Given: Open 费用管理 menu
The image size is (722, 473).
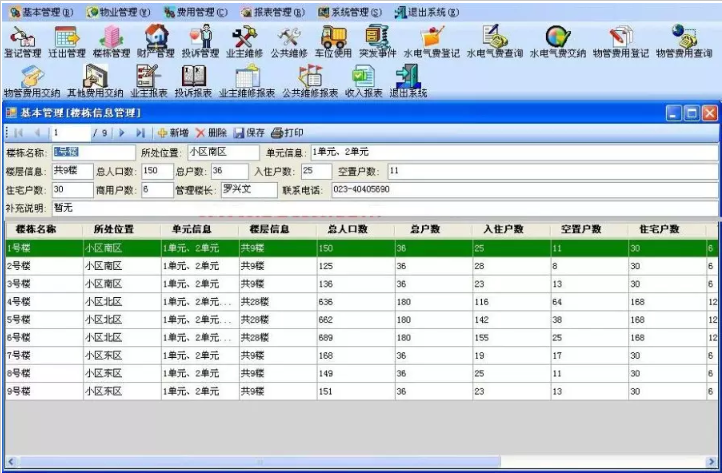Looking at the screenshot, I should (x=196, y=12).
